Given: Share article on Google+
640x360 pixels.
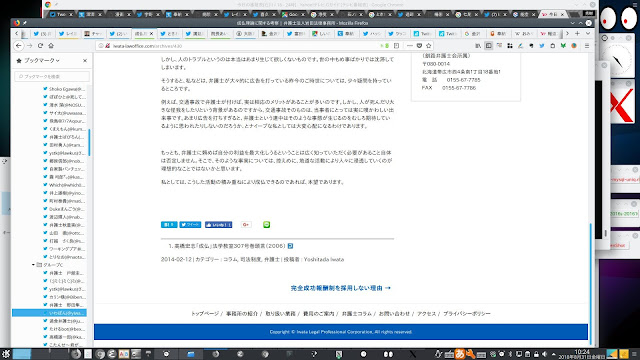Looking at the screenshot, I should 246,224.
